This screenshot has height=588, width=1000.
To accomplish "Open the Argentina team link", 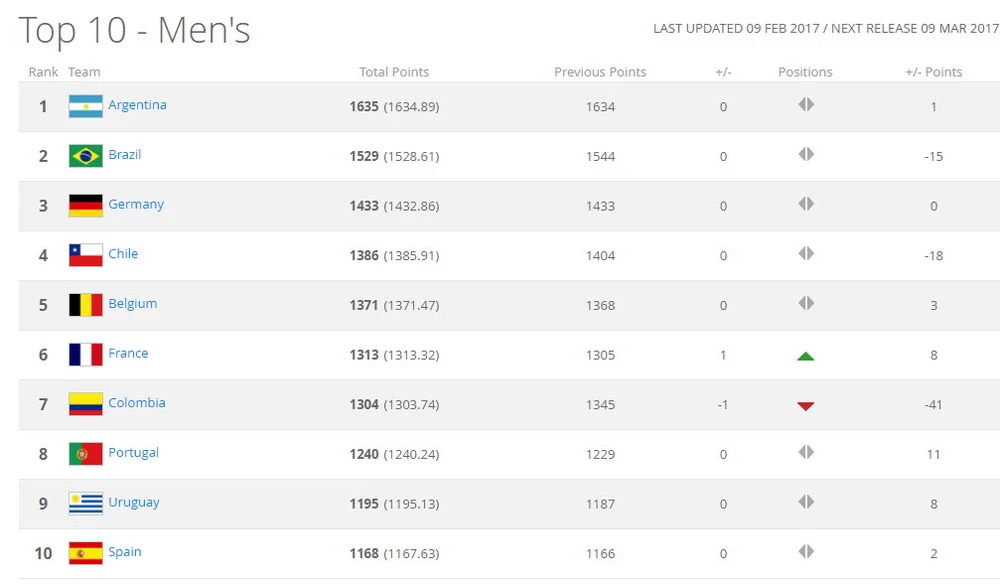I will [137, 105].
